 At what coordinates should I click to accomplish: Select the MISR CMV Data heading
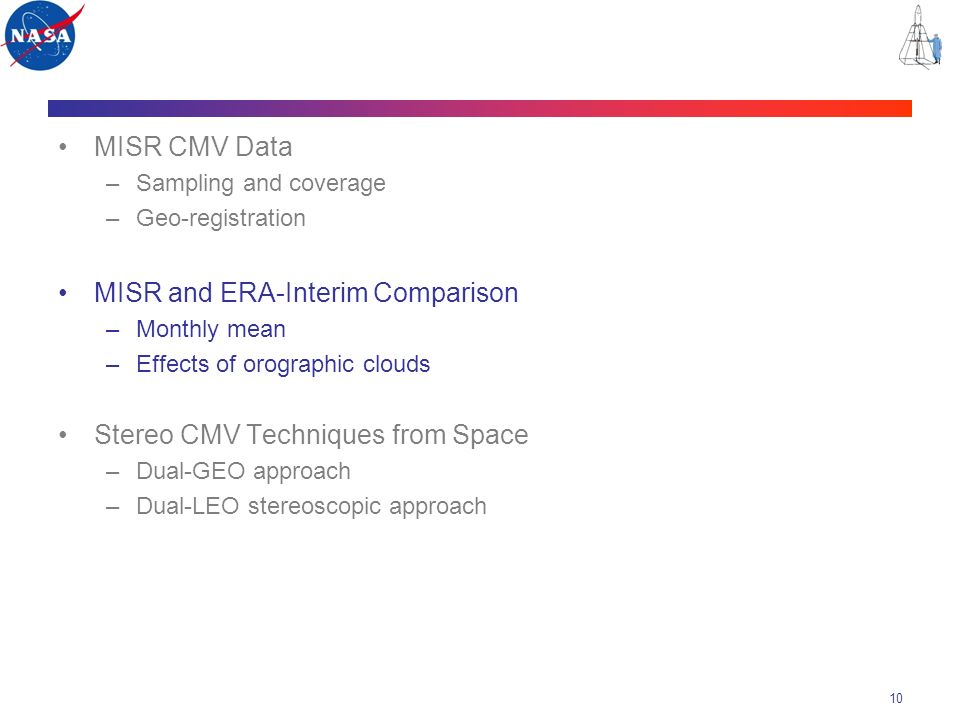coord(193,147)
